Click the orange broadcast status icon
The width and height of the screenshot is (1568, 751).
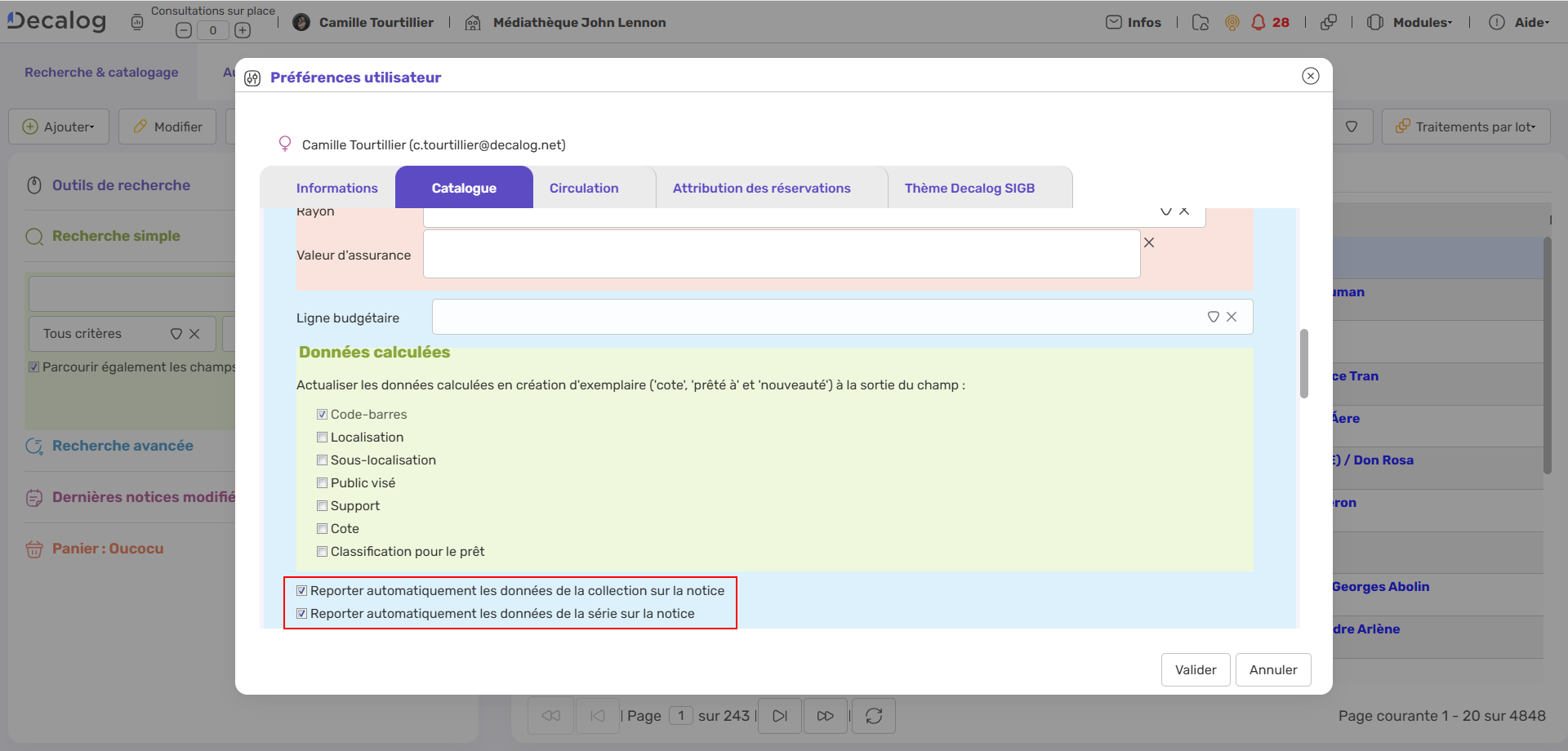pos(1232,22)
